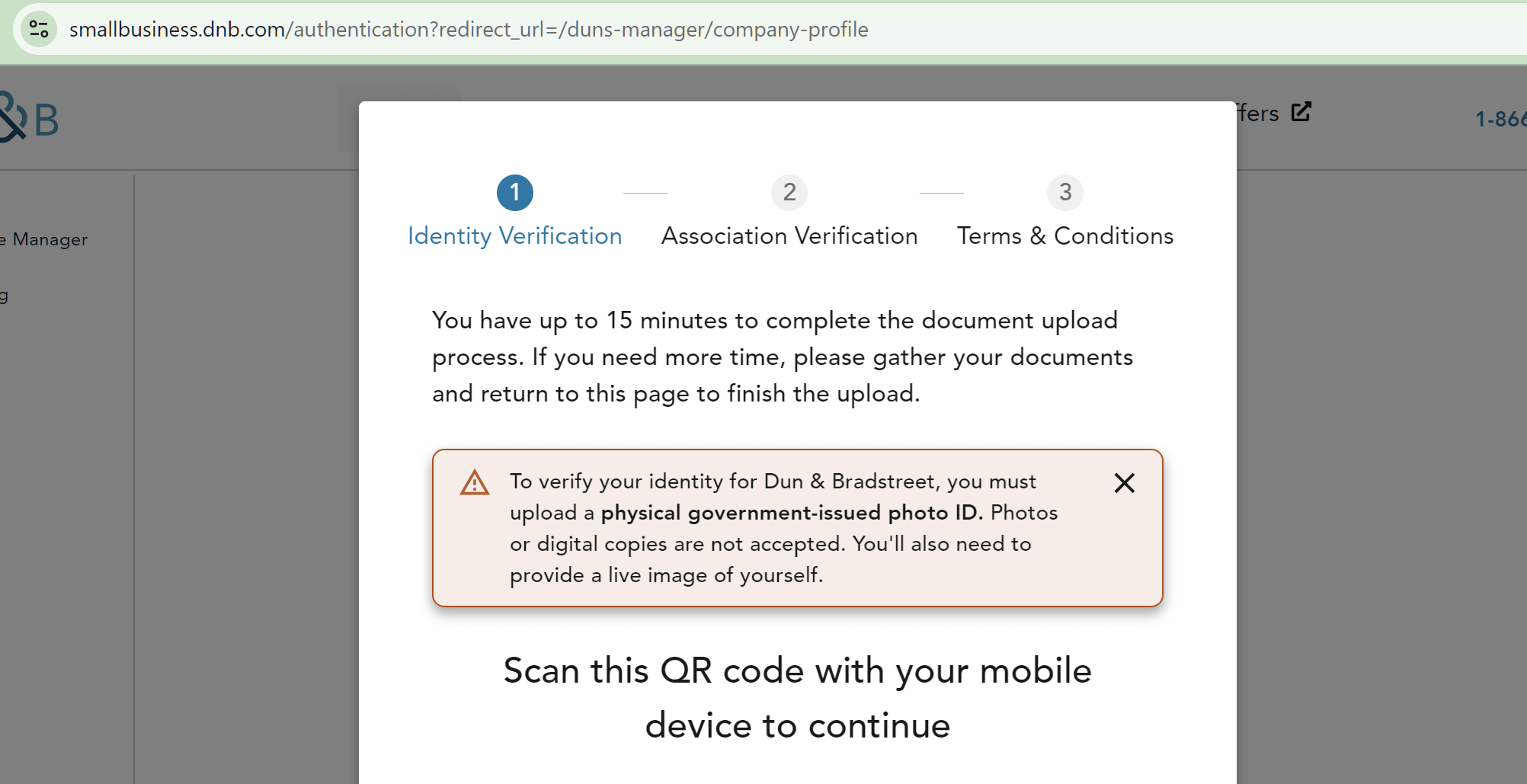Click the step 1 circle indicator
The width and height of the screenshot is (1527, 784).
pyautogui.click(x=515, y=193)
